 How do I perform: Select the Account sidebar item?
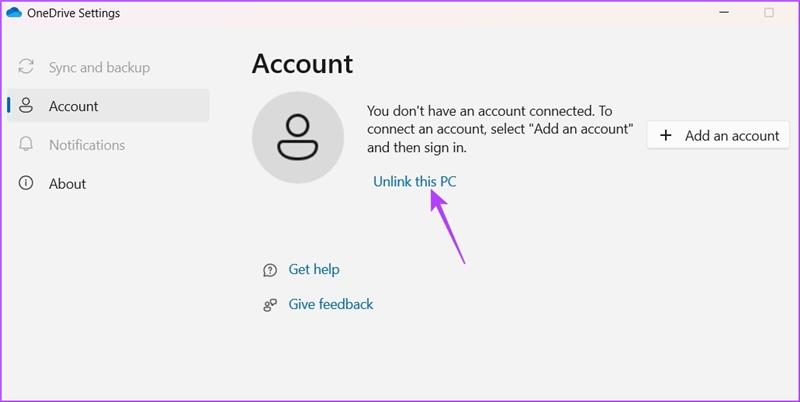click(108, 106)
